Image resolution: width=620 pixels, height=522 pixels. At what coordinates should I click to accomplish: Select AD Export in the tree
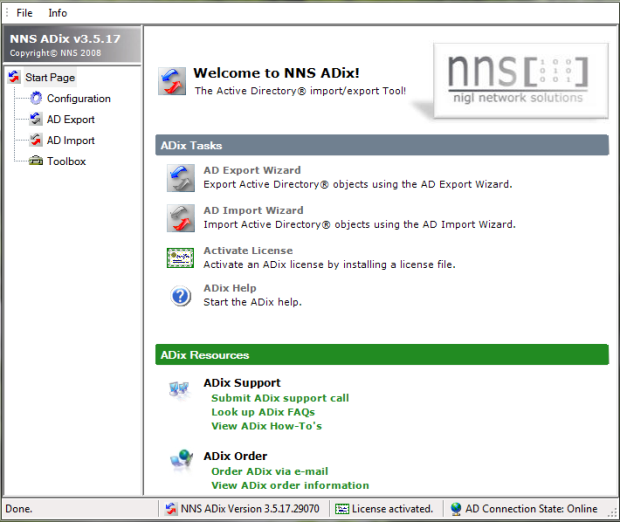tap(71, 119)
